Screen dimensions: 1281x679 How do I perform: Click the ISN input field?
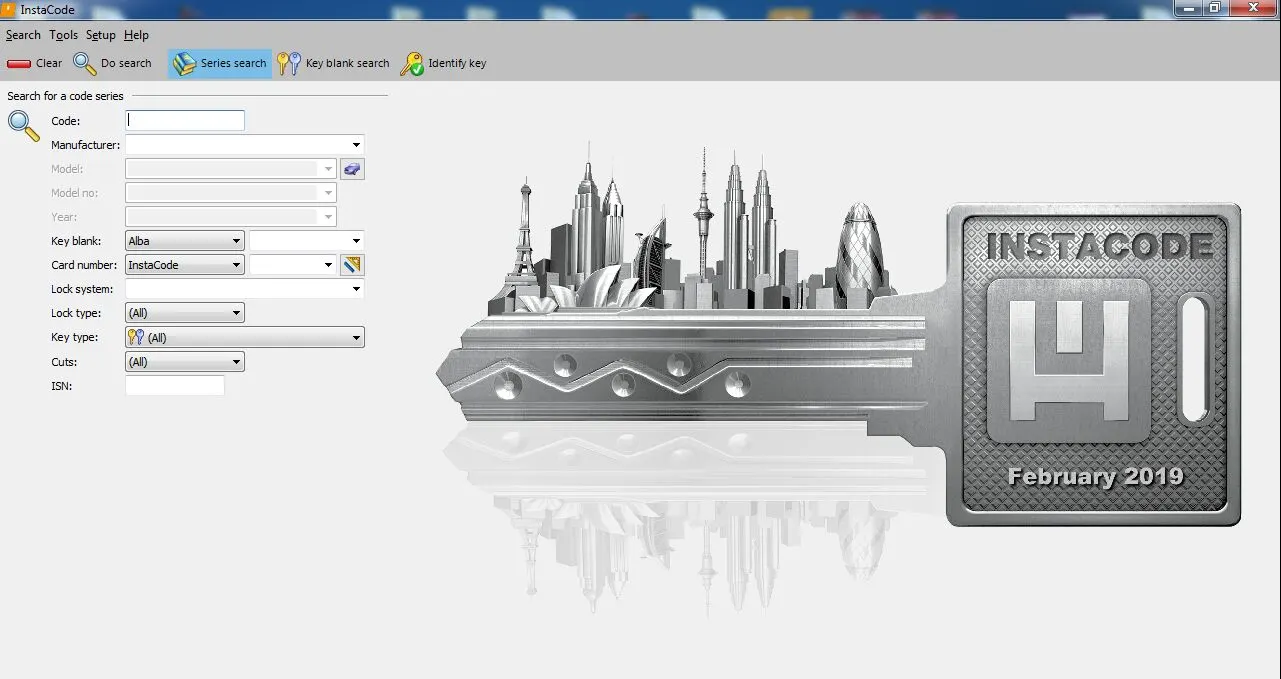[x=175, y=386]
